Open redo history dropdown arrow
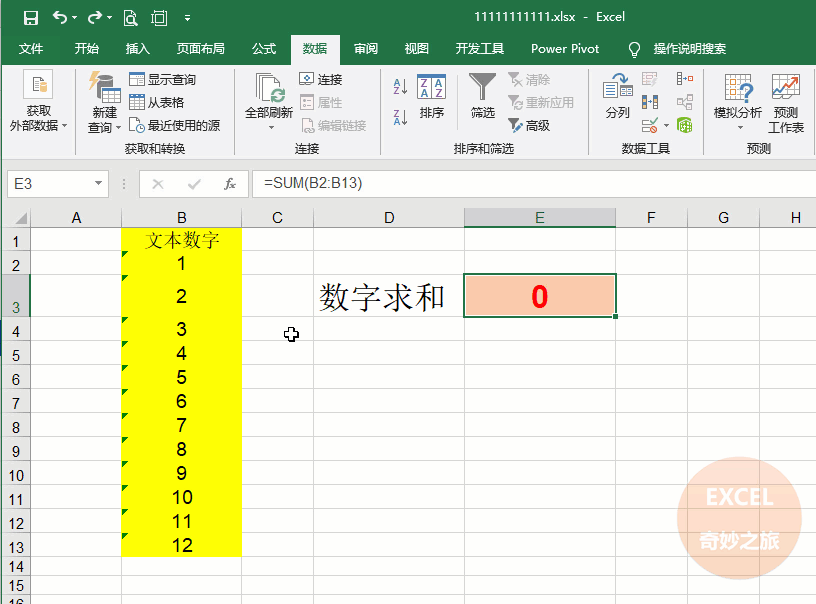 coord(109,18)
